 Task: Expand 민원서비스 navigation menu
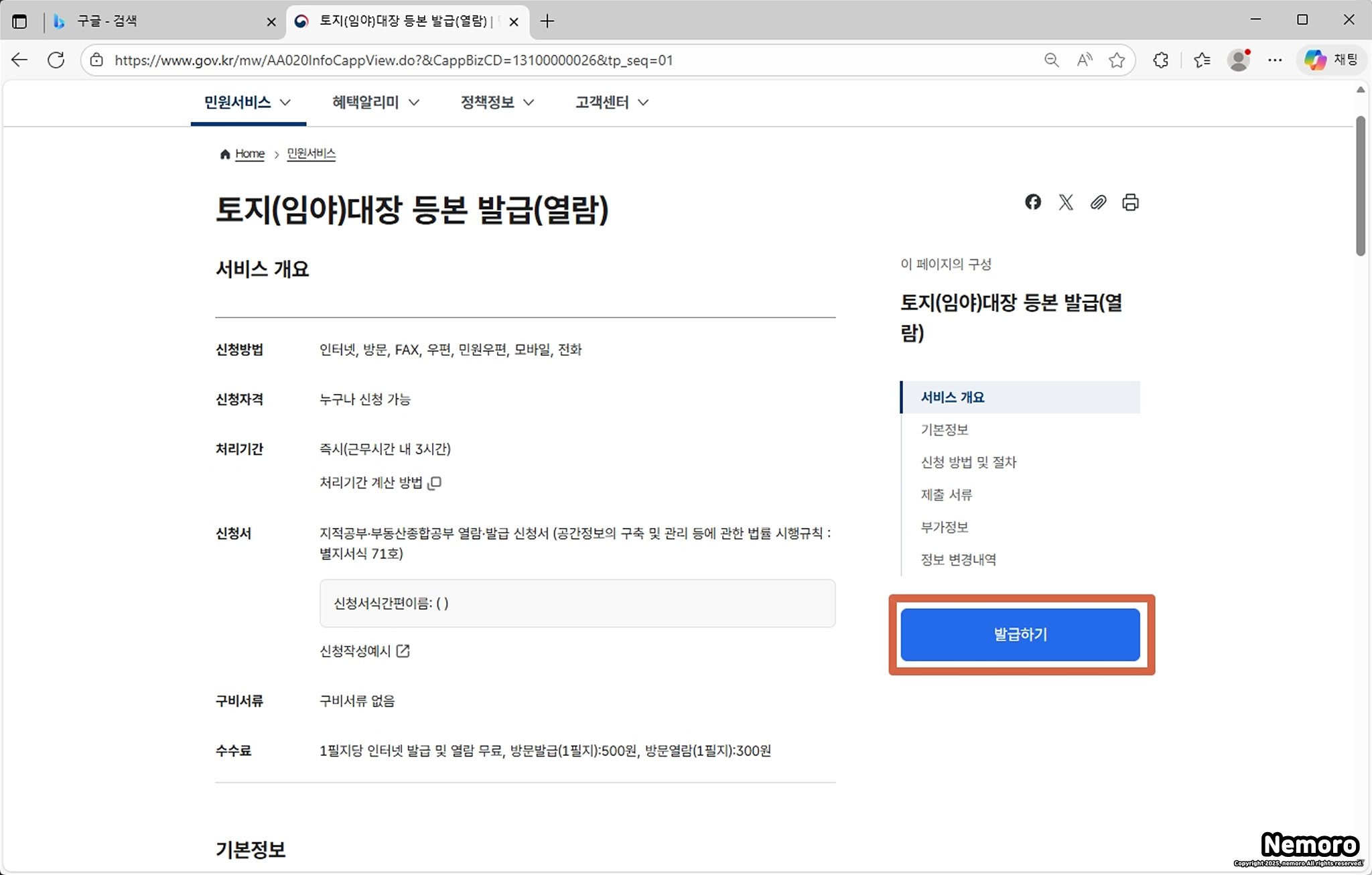(x=248, y=103)
